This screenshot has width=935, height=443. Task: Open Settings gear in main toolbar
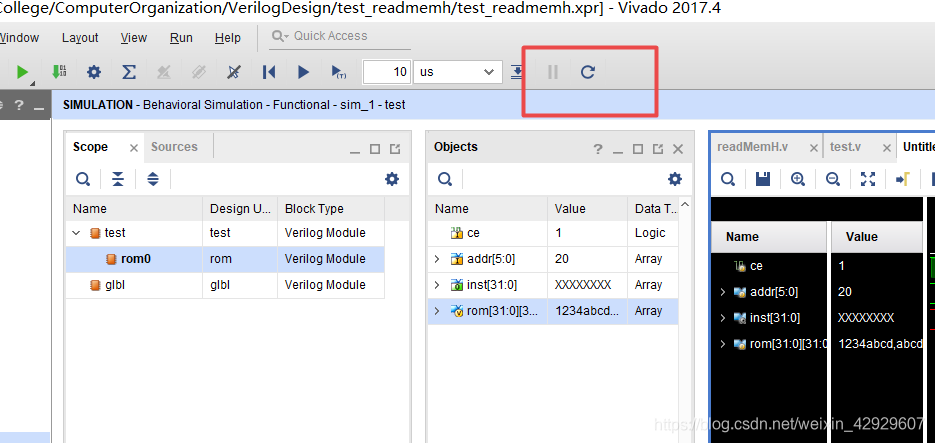94,72
